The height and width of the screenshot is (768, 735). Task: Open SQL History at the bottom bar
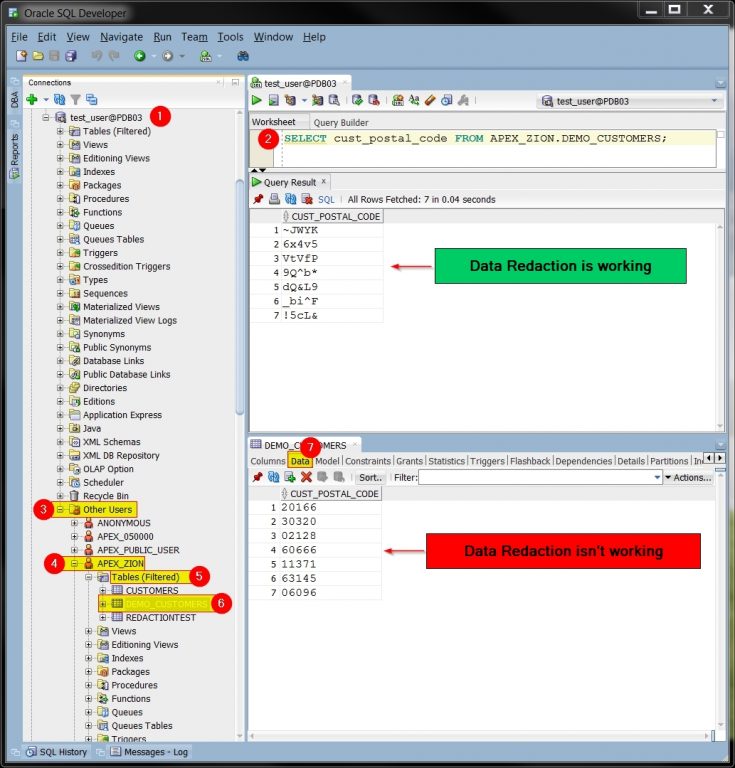coord(57,752)
